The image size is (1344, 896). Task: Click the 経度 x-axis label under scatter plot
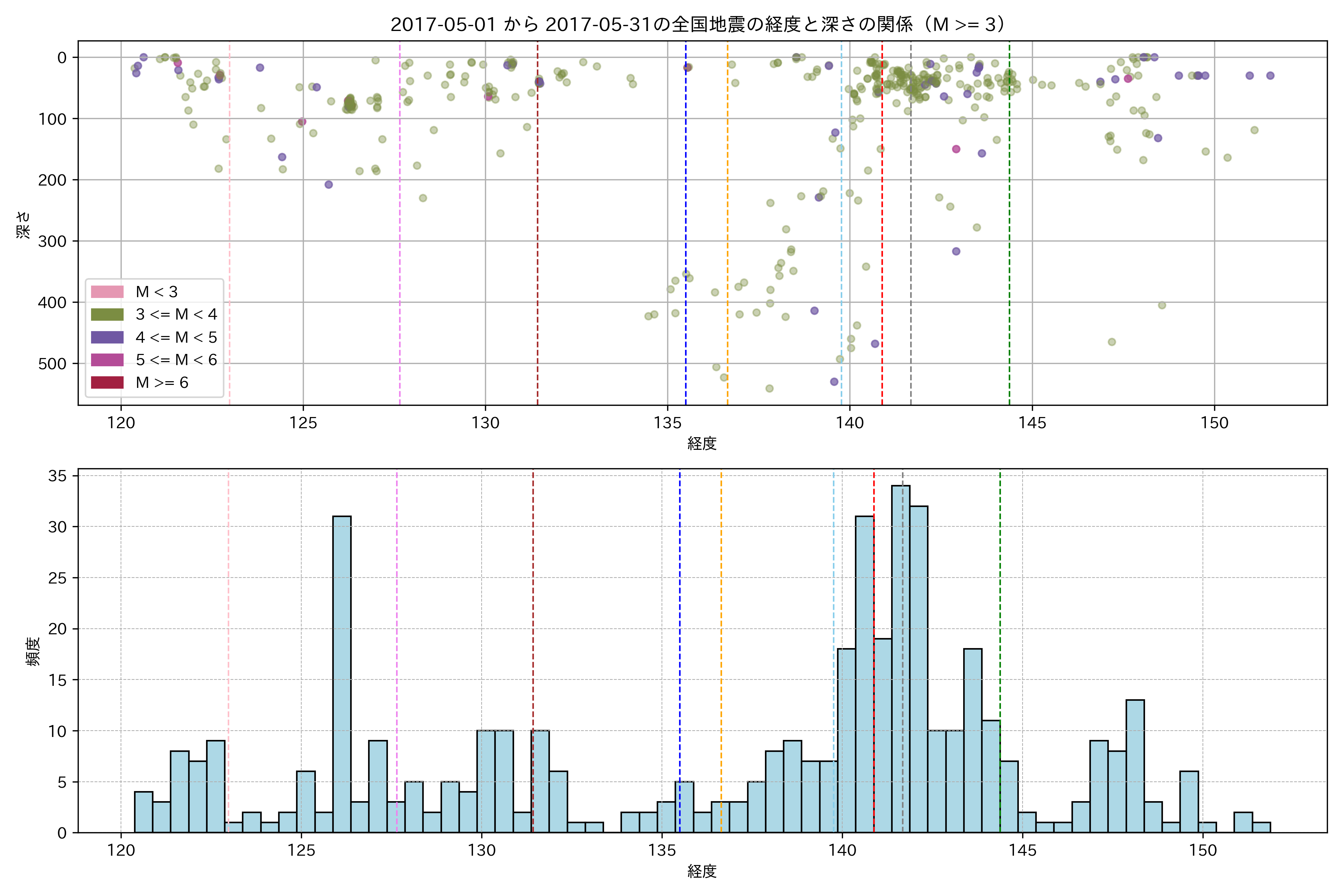(x=702, y=444)
